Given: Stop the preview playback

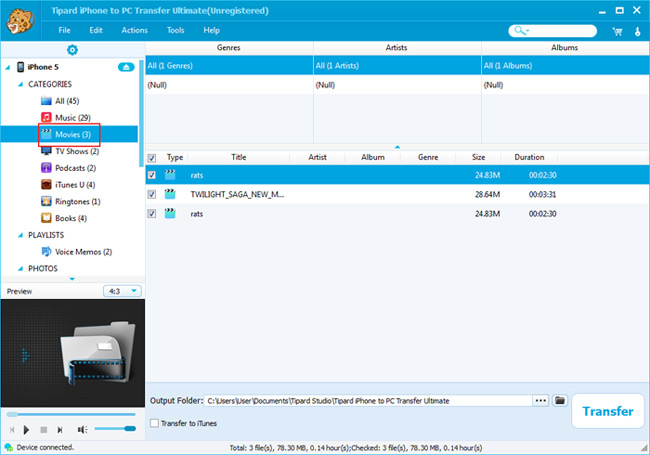Looking at the screenshot, I should (44, 430).
